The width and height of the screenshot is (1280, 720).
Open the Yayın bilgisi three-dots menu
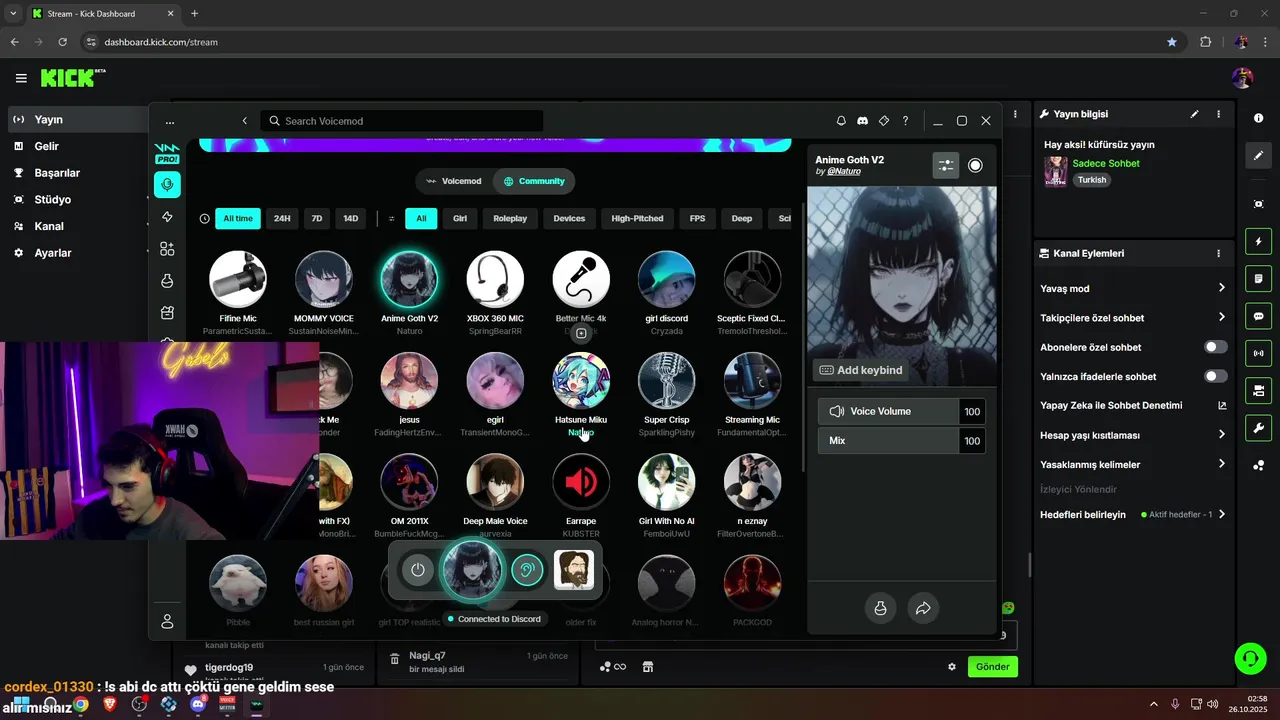click(1218, 114)
